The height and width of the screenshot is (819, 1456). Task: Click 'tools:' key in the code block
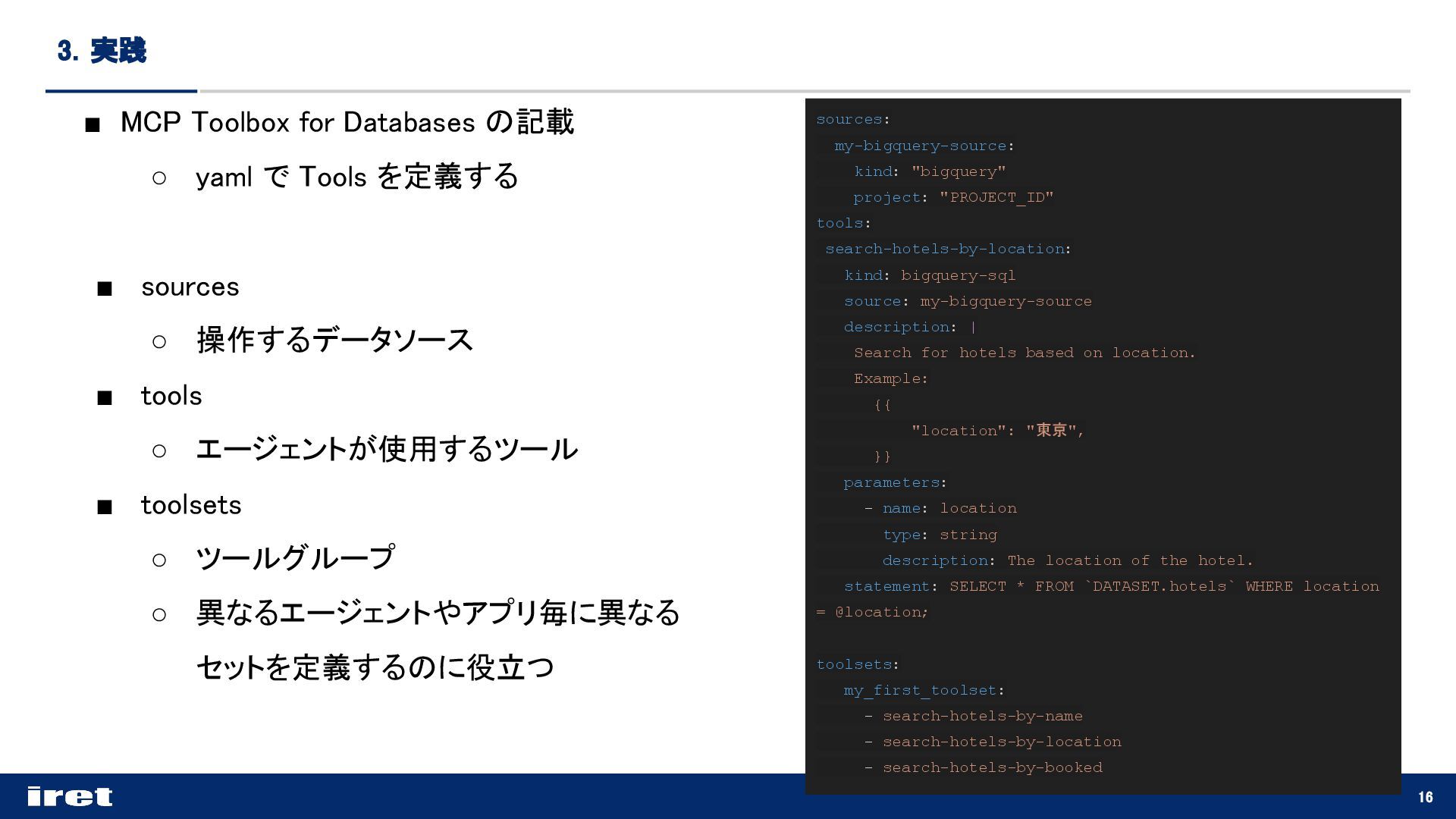pos(843,223)
